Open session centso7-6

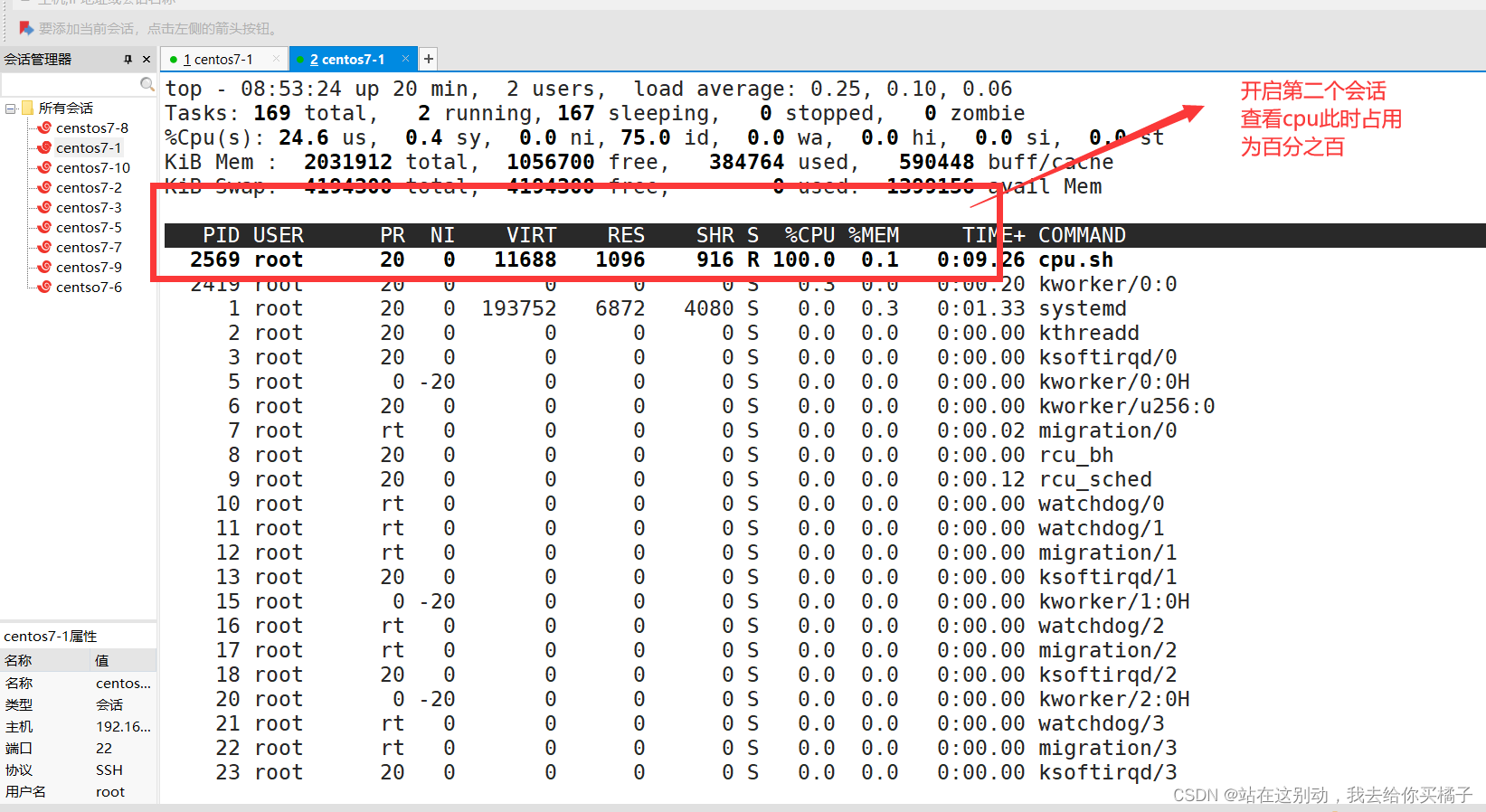[89, 287]
